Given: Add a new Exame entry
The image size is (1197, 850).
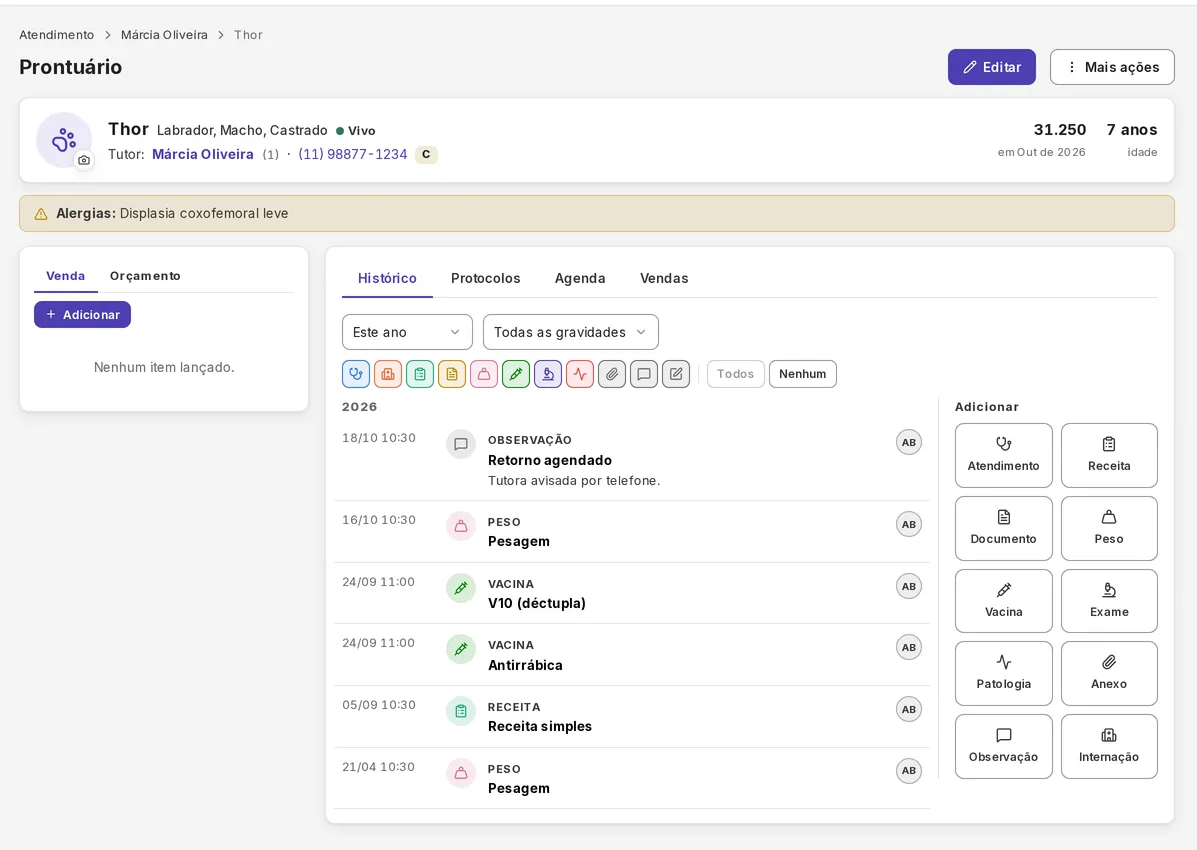Looking at the screenshot, I should [1108, 601].
